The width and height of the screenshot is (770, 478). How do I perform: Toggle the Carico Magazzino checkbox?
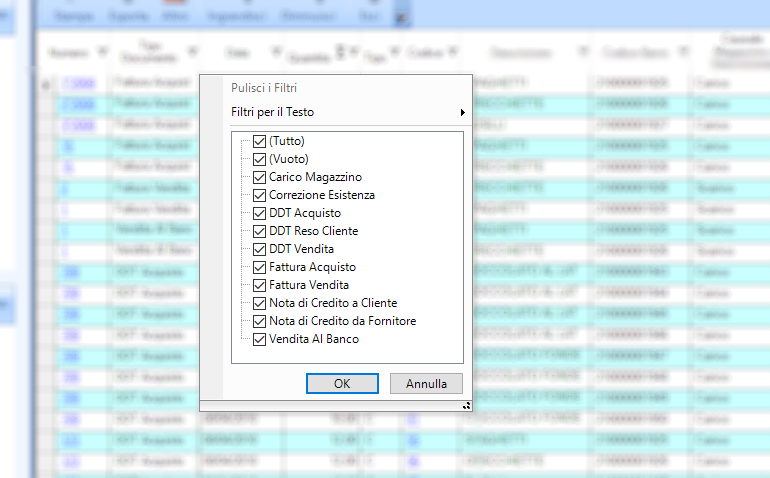point(260,177)
